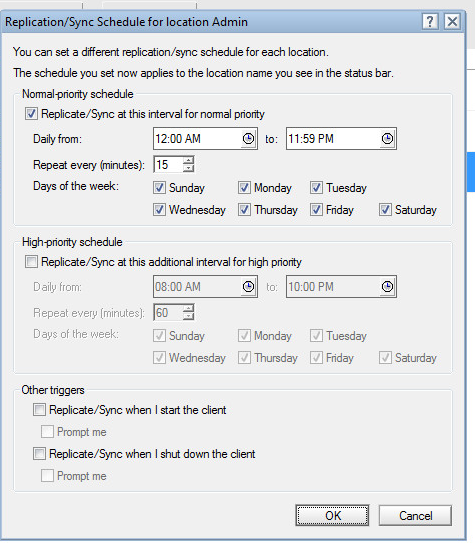Toggle high-priority Tuesday checkbox
Image resolution: width=475 pixels, height=544 pixels.
[316, 336]
